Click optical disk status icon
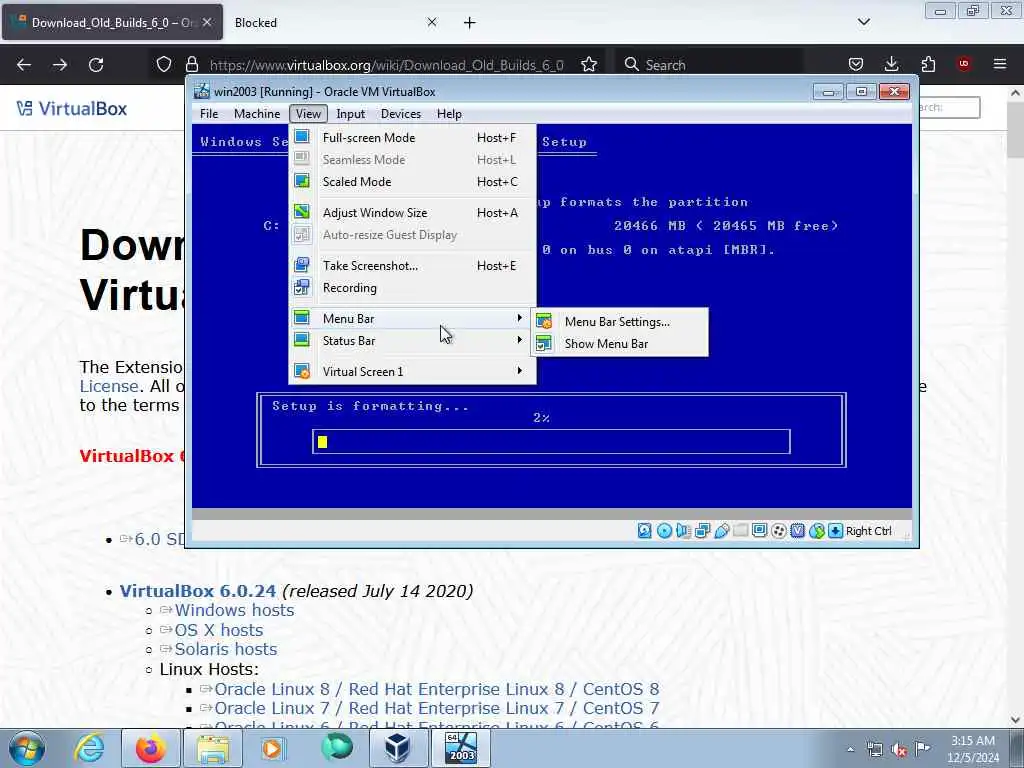Screen dimensions: 1024x768 click(x=664, y=531)
